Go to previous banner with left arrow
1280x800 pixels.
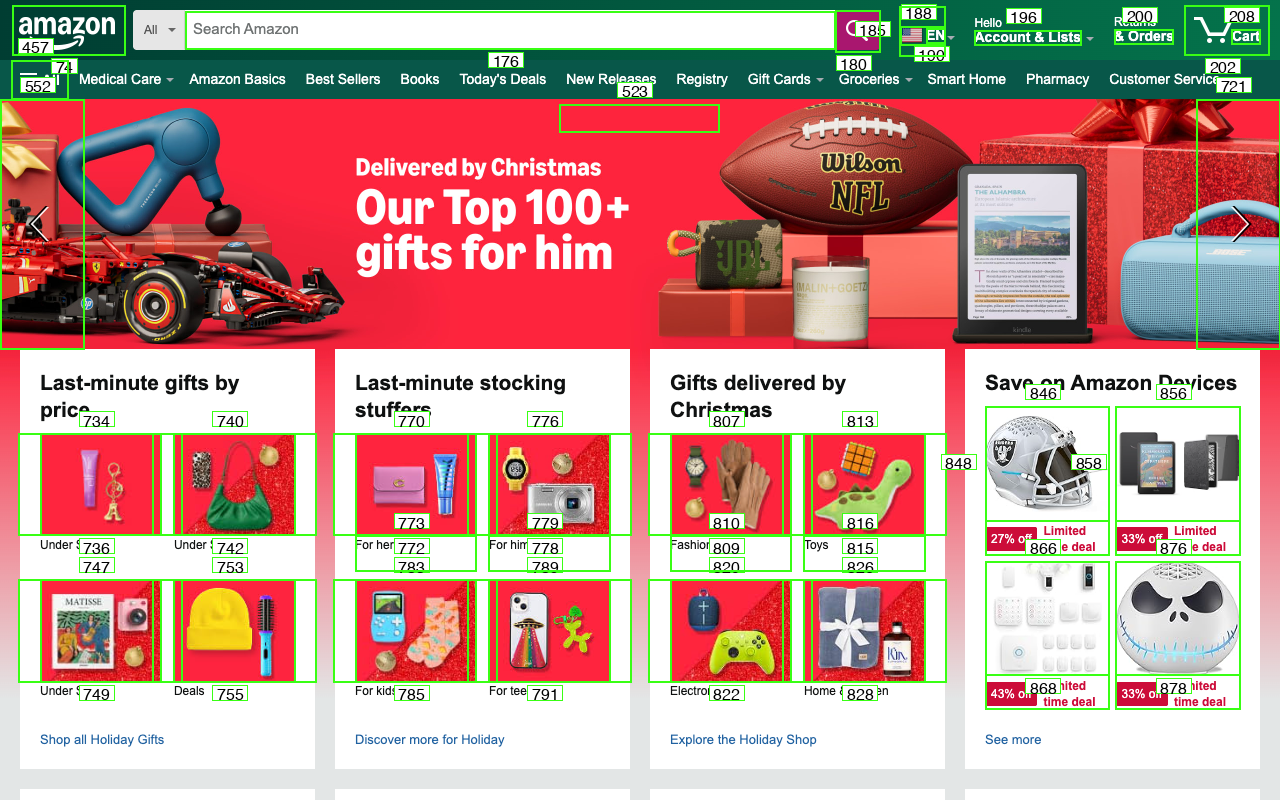[x=42, y=224]
